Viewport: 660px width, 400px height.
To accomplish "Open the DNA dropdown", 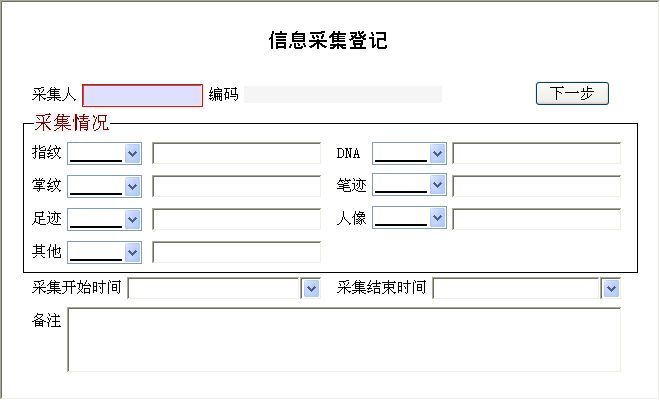I will (x=409, y=153).
